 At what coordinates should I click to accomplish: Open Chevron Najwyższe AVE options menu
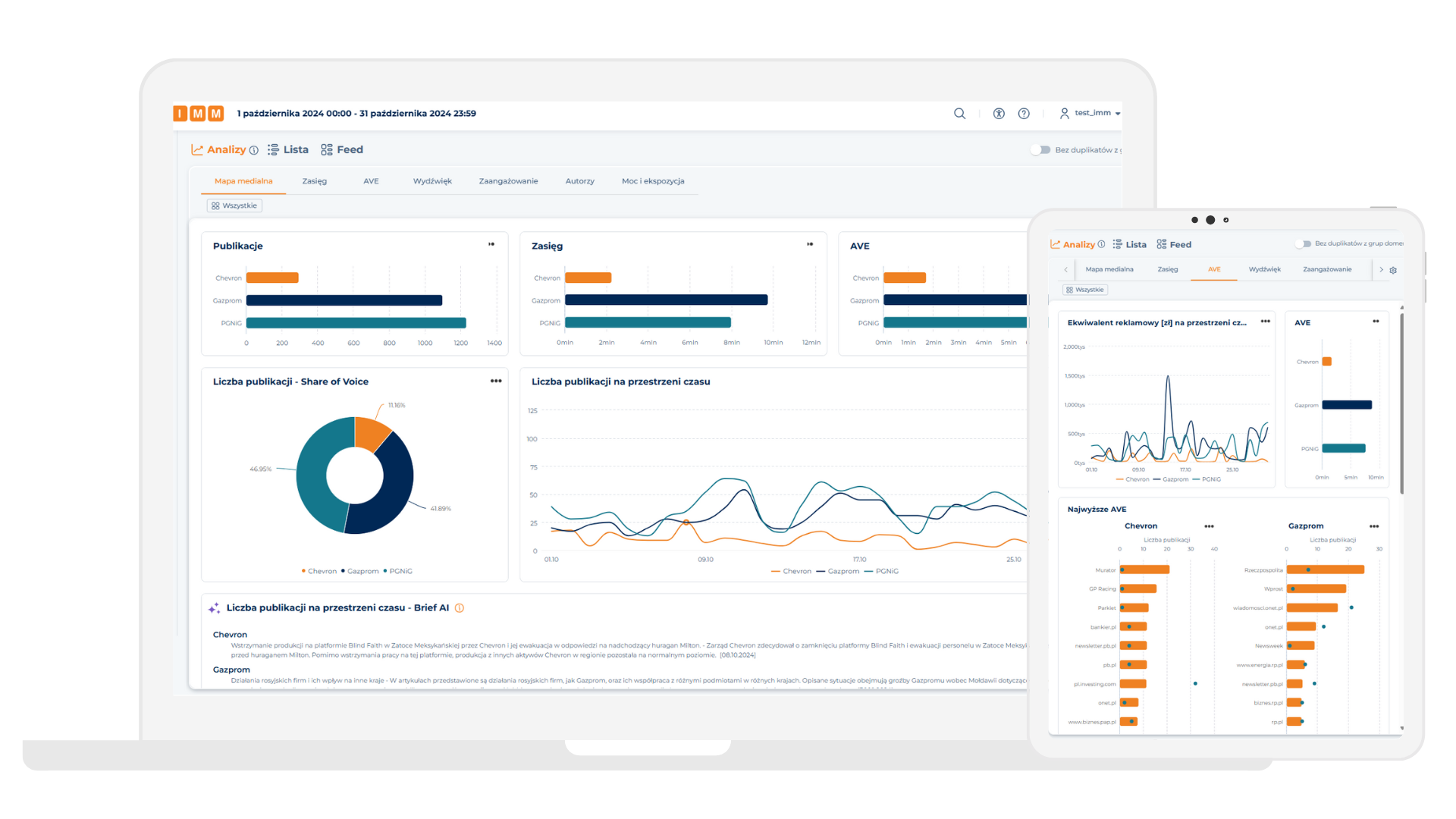click(1209, 526)
